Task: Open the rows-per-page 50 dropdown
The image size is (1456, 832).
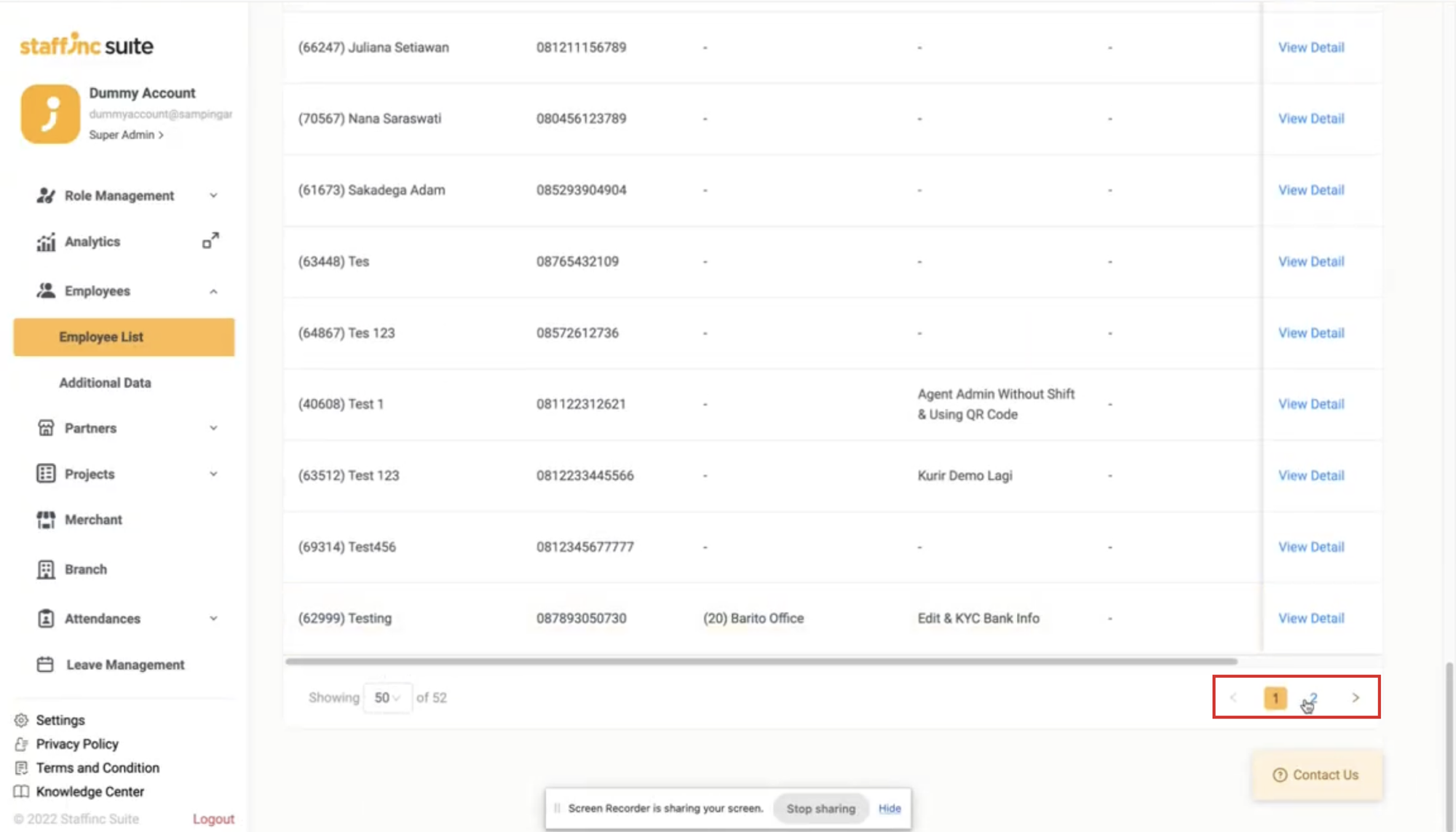Action: (387, 697)
